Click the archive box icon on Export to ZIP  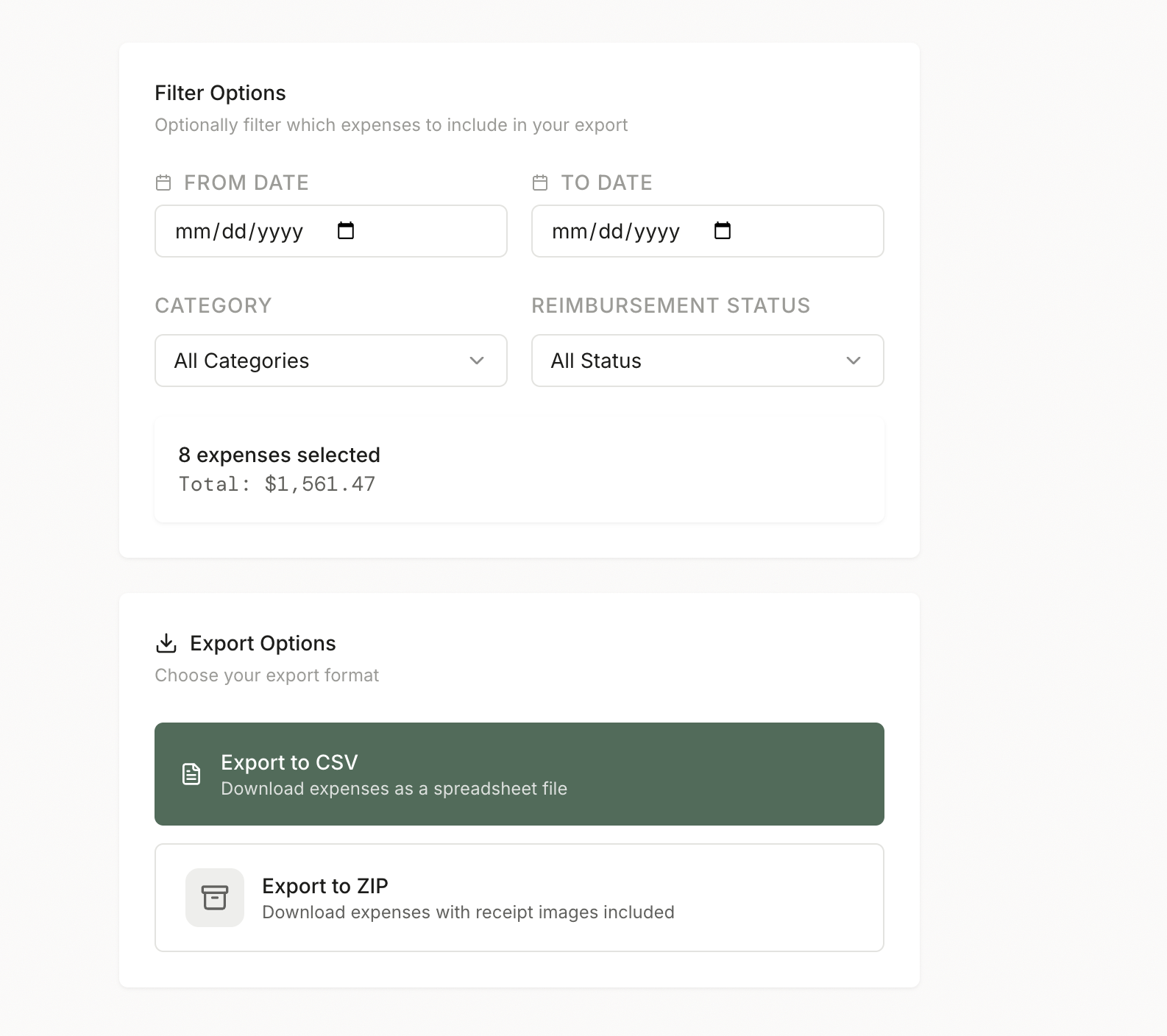[x=215, y=898]
